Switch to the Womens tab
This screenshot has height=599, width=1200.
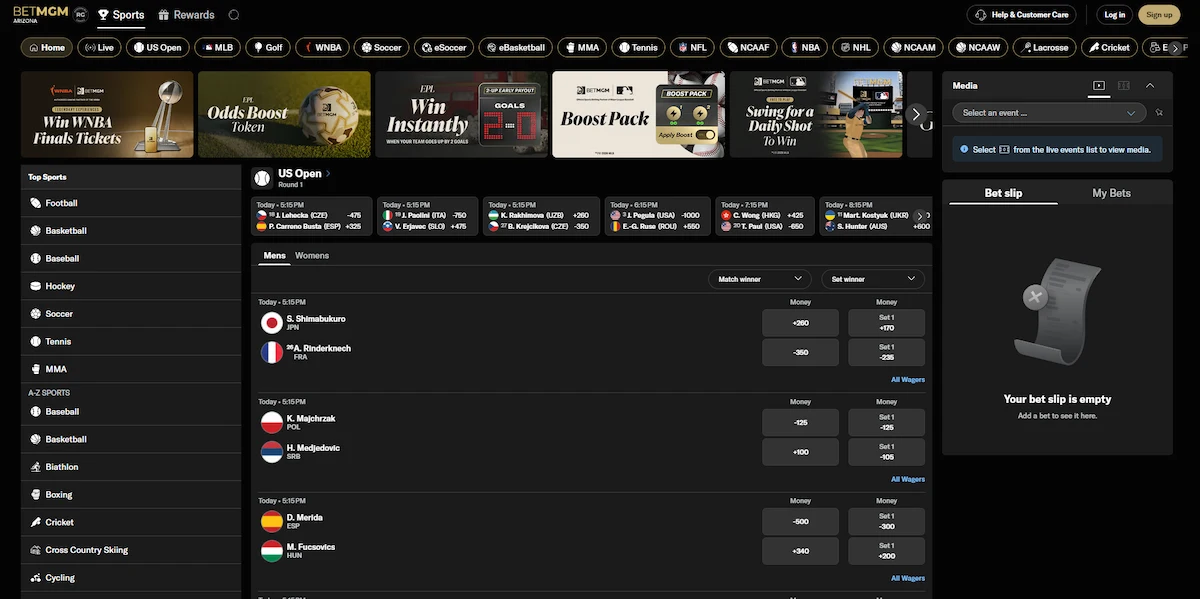pos(312,256)
